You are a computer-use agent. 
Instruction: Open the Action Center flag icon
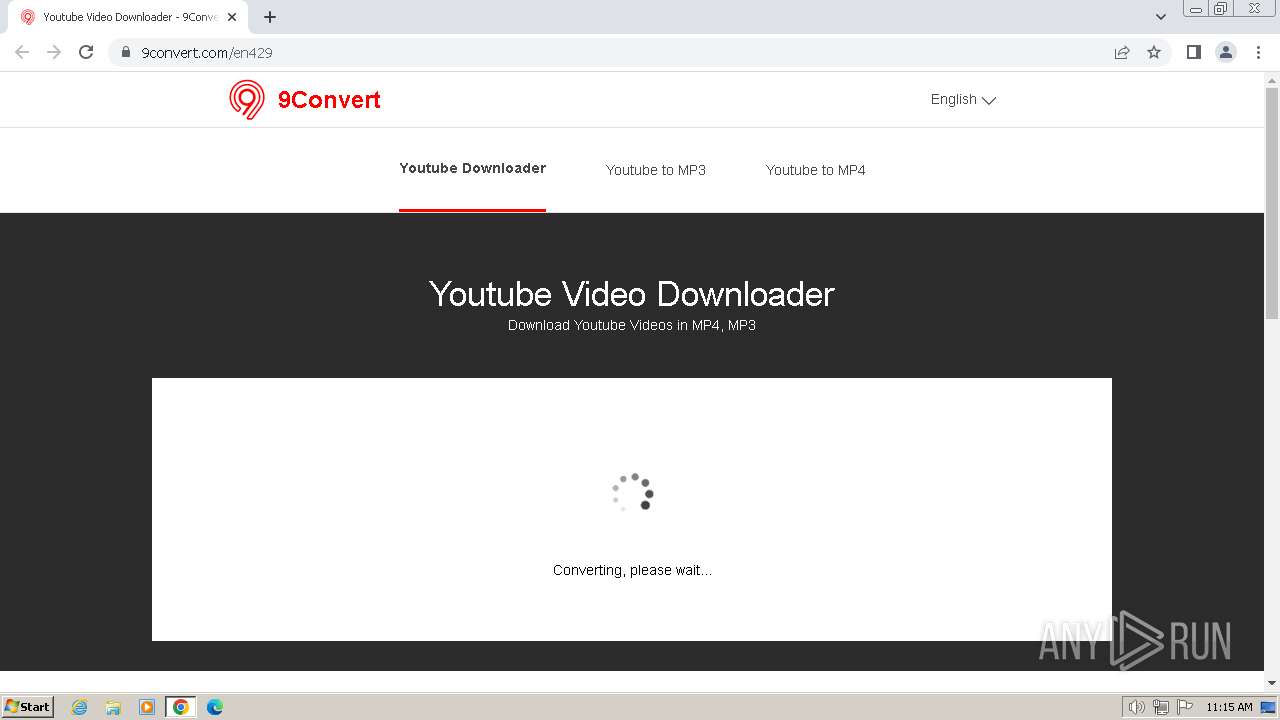[1185, 707]
